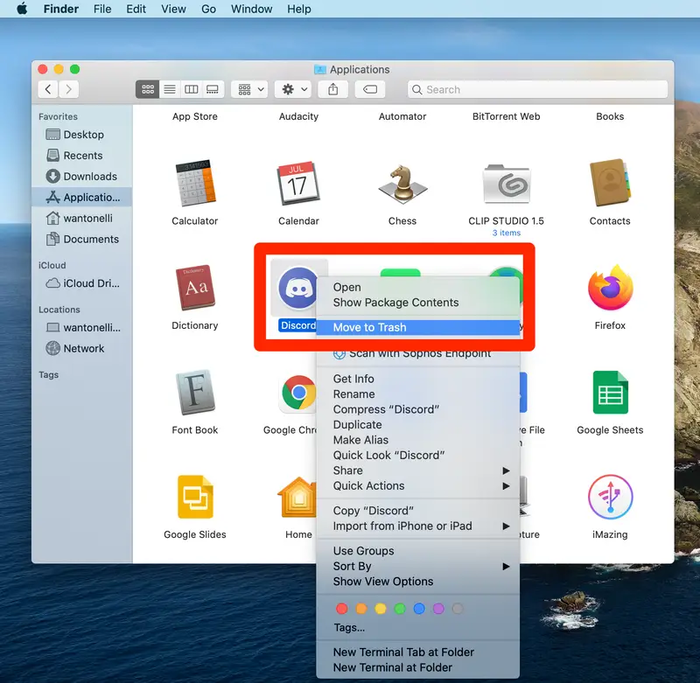
Task: Switch to gallery view
Action: click(x=212, y=89)
